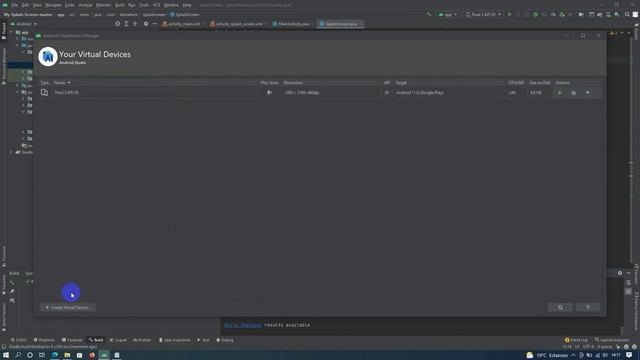The width and height of the screenshot is (640, 360).
Task: Open the TODO tool window tab
Action: pyautogui.click(x=19, y=340)
